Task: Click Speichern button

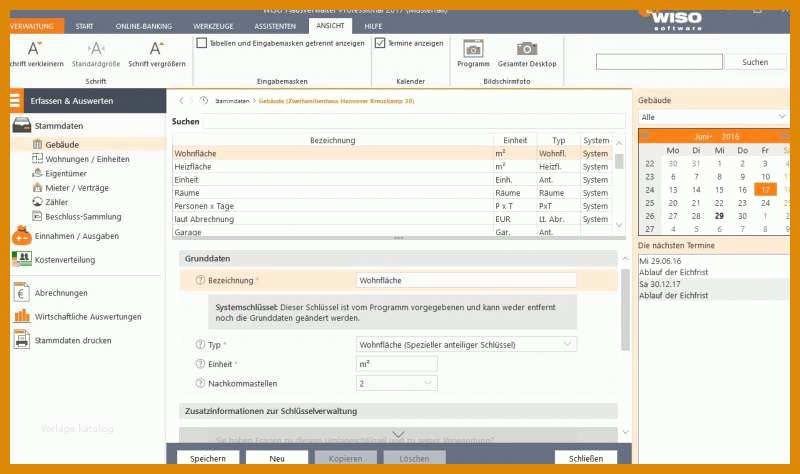Action: [x=208, y=458]
